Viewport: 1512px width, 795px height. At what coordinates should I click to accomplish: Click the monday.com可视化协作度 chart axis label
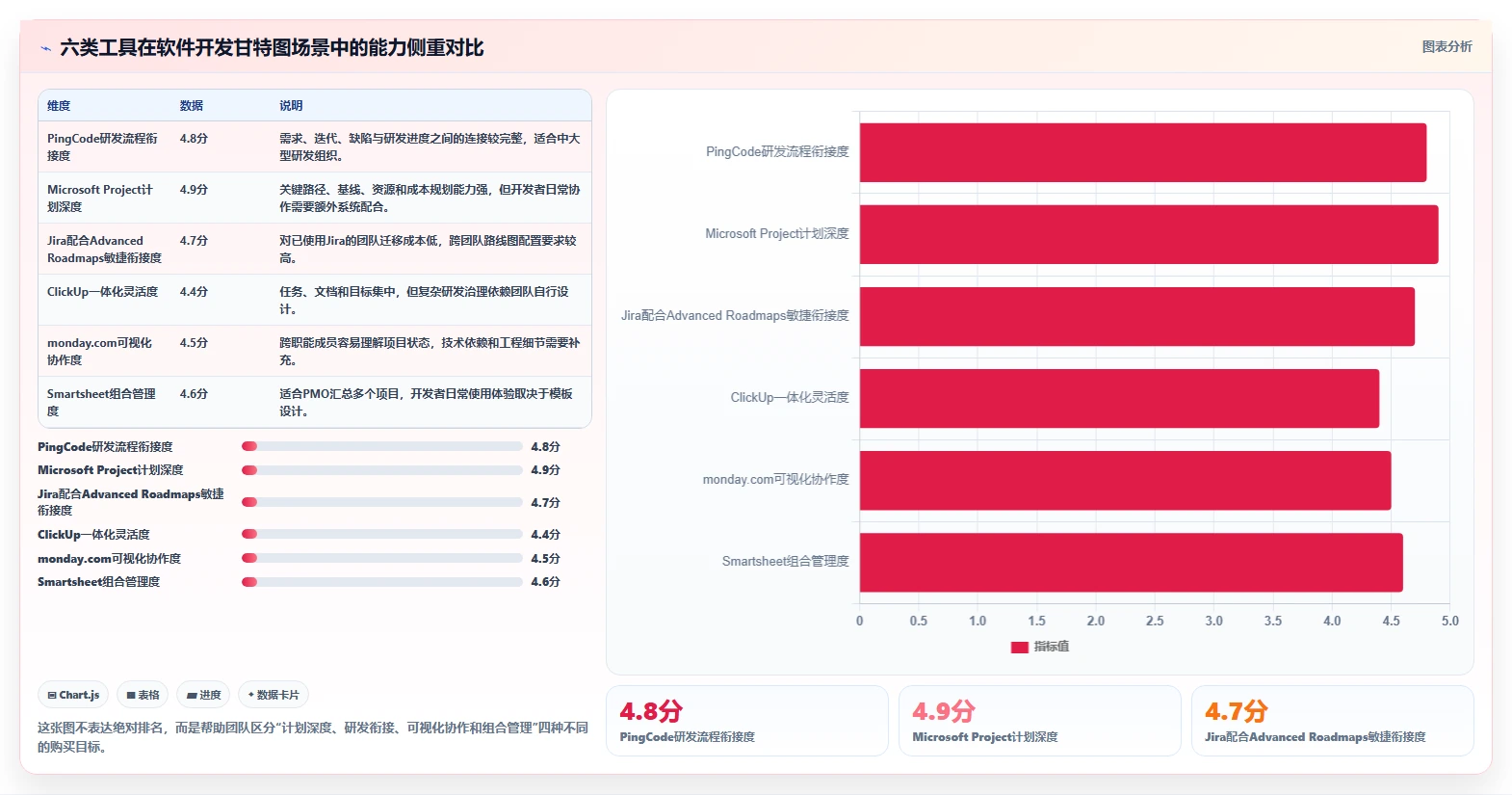pyautogui.click(x=776, y=480)
